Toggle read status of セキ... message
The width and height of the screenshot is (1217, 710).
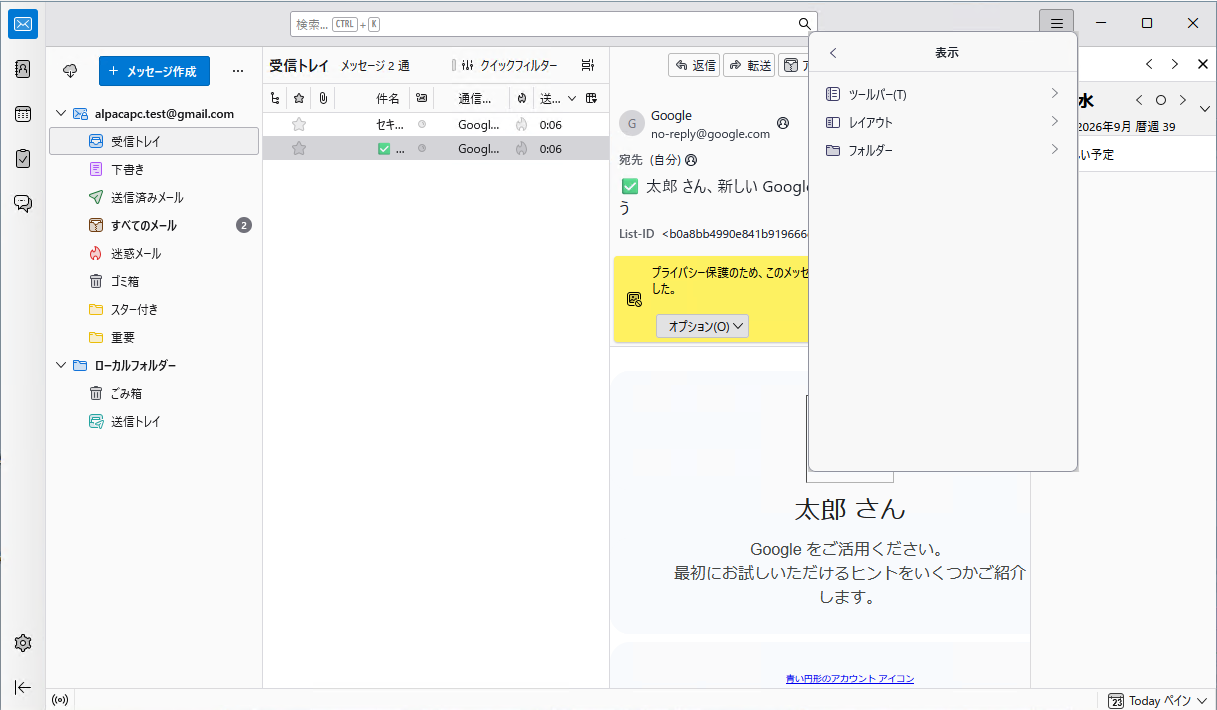pyautogui.click(x=421, y=125)
